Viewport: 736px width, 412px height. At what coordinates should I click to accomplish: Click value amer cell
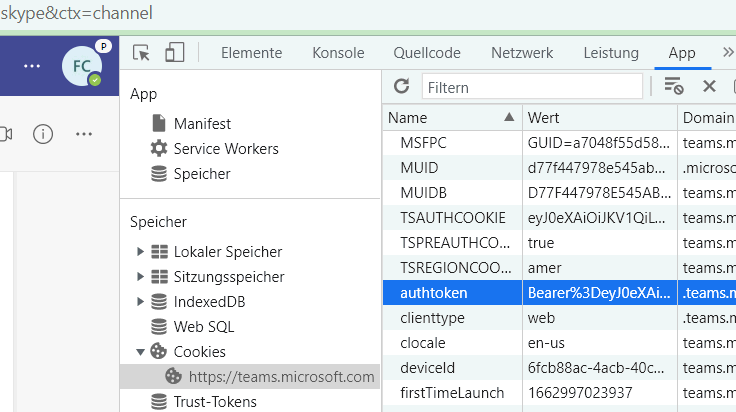(x=599, y=267)
